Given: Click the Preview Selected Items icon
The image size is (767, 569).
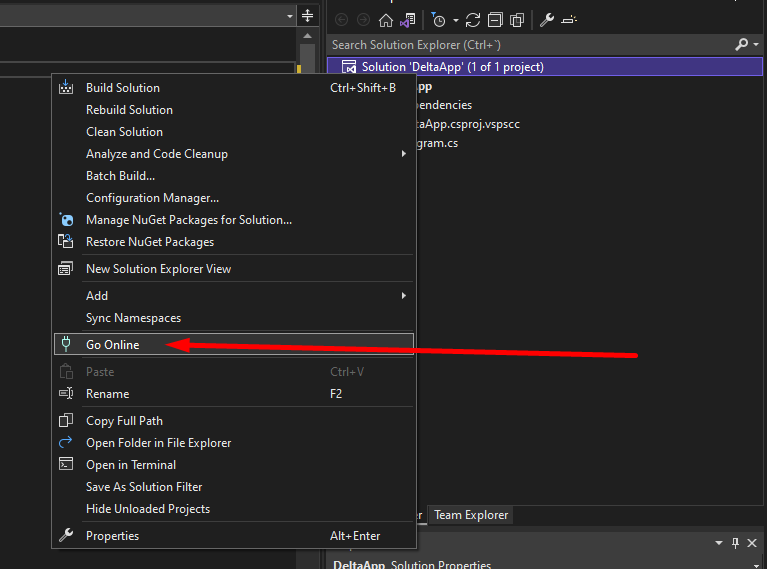Looking at the screenshot, I should pyautogui.click(x=569, y=20).
